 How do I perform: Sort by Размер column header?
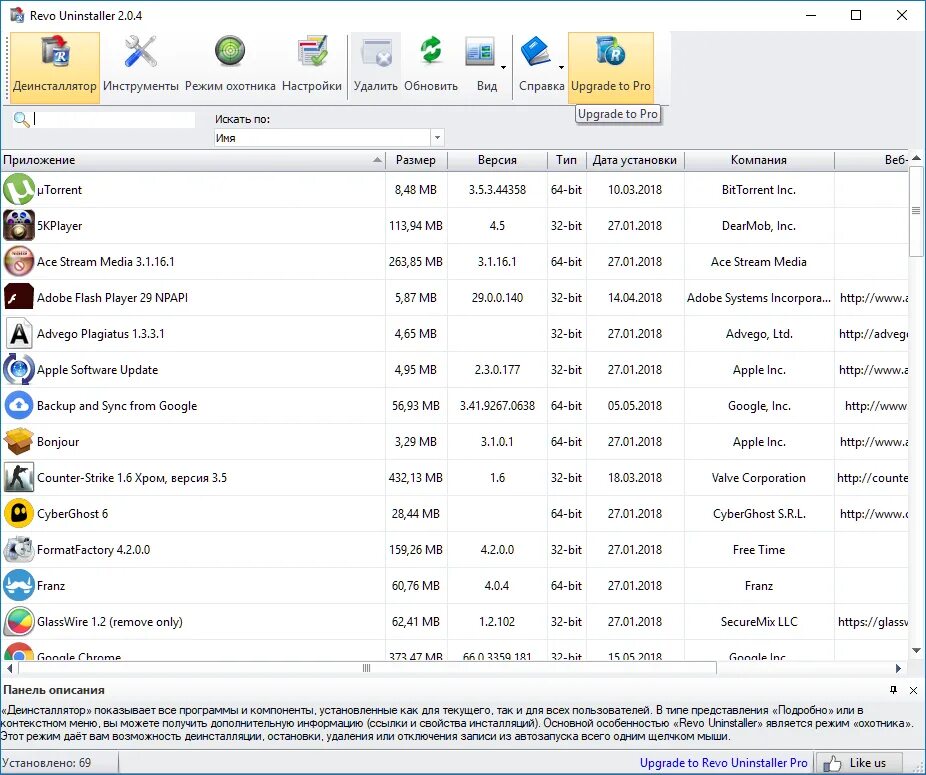point(416,160)
